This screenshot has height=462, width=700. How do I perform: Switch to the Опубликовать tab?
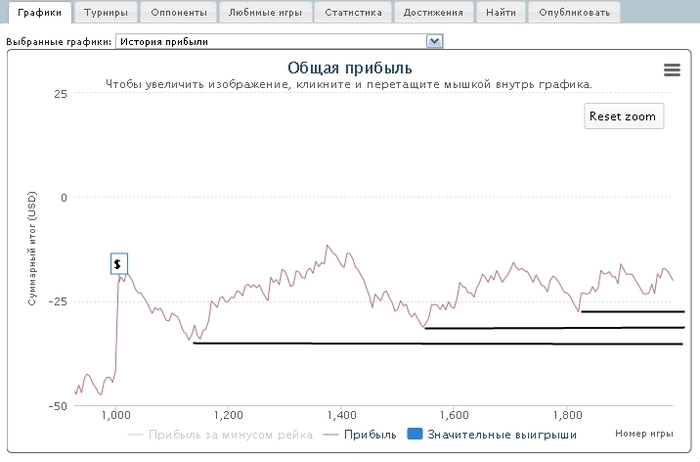coord(574,12)
